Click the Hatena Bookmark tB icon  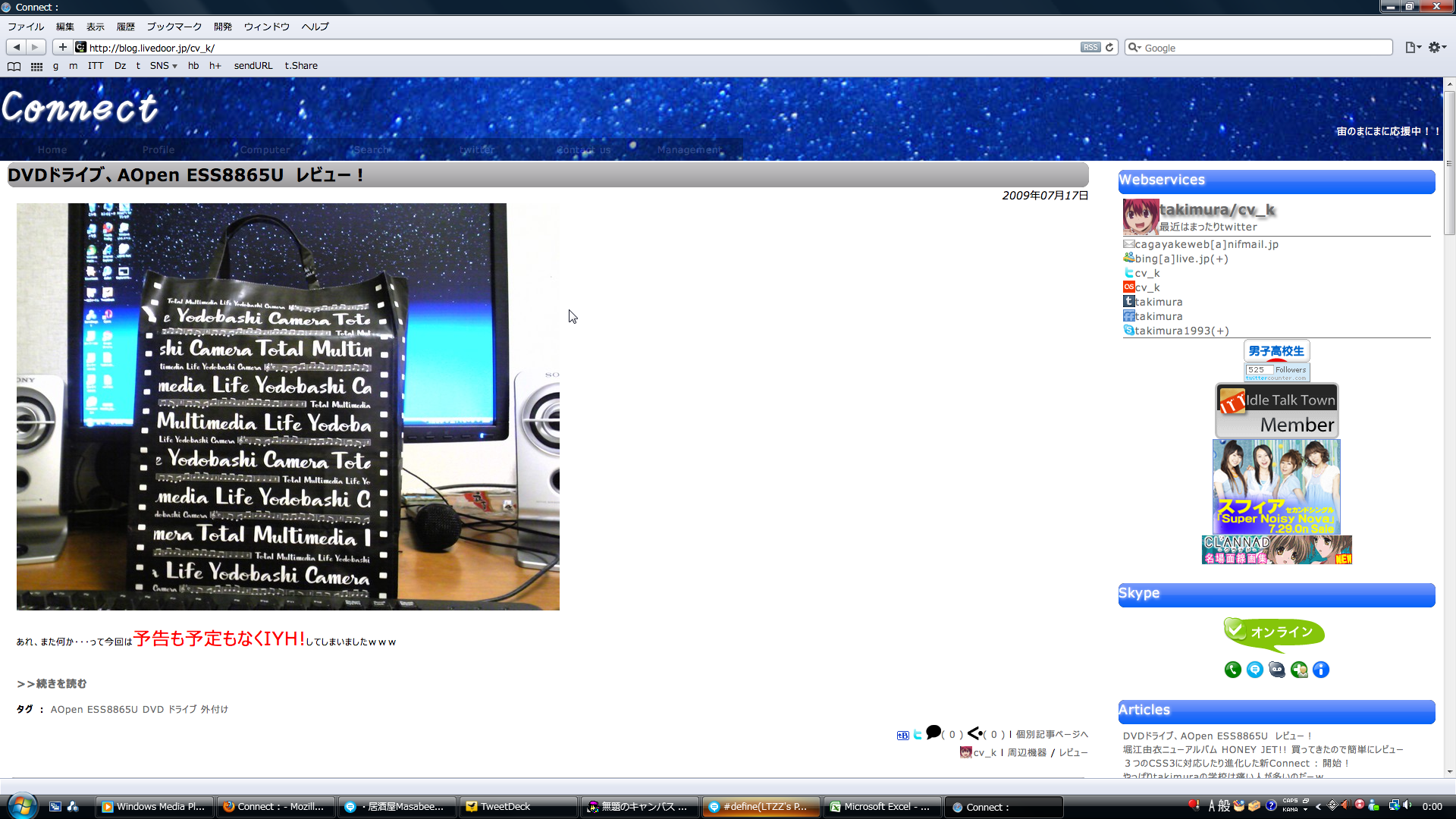[902, 735]
